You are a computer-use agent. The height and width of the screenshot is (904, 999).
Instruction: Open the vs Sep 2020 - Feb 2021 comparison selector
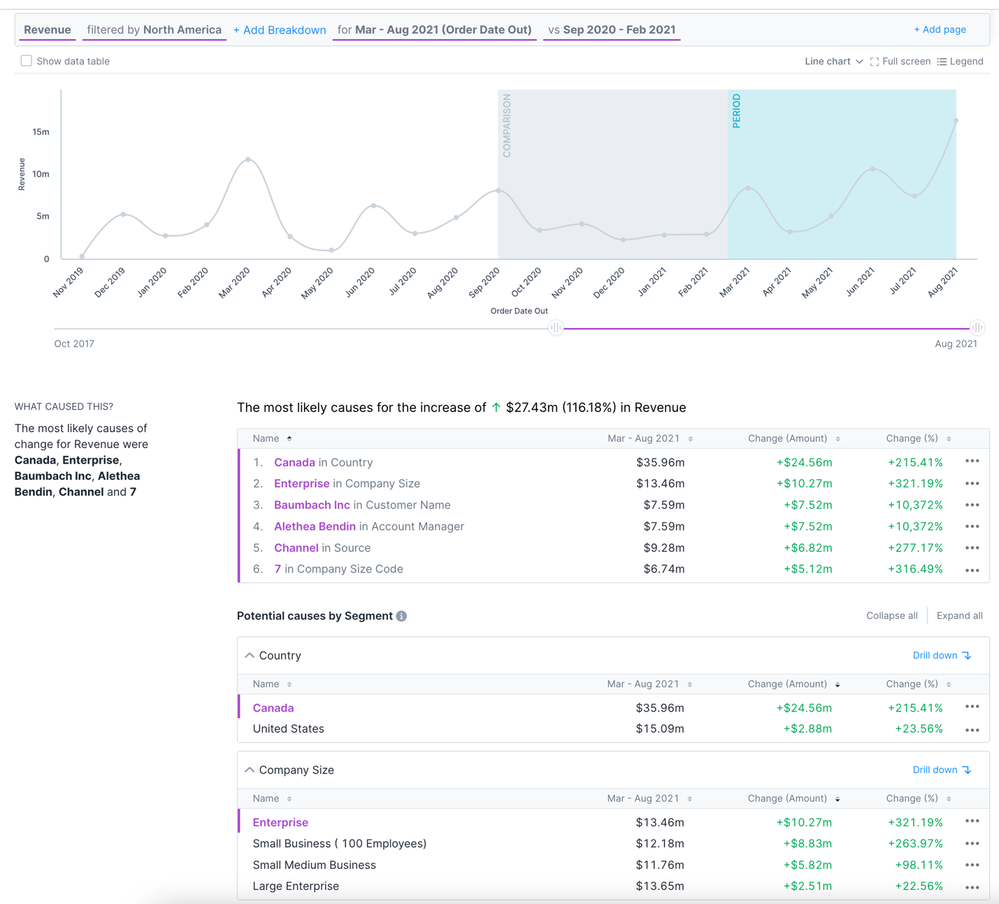click(612, 30)
